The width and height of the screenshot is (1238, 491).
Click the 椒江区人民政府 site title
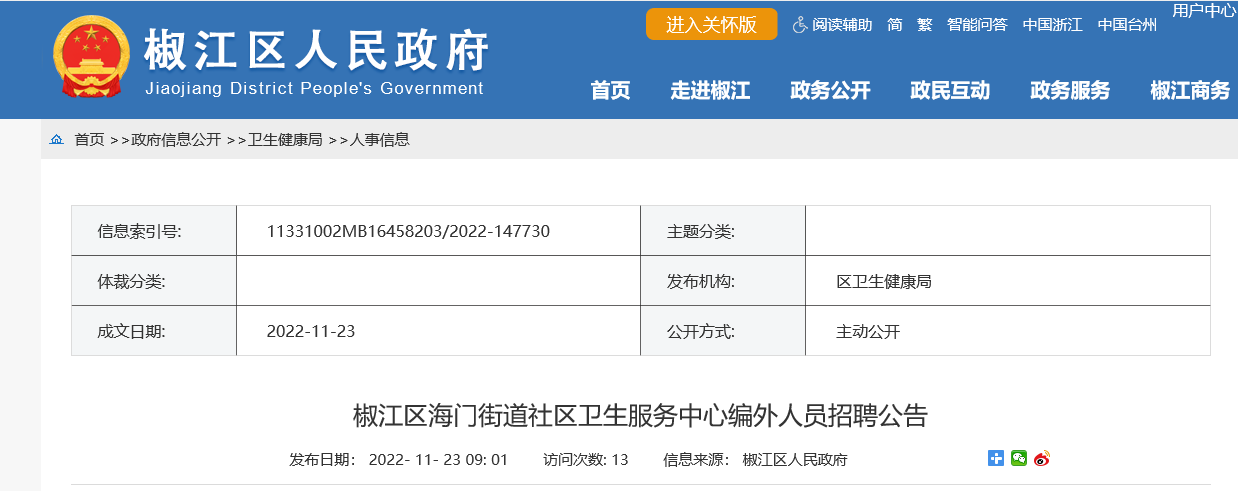point(317,50)
